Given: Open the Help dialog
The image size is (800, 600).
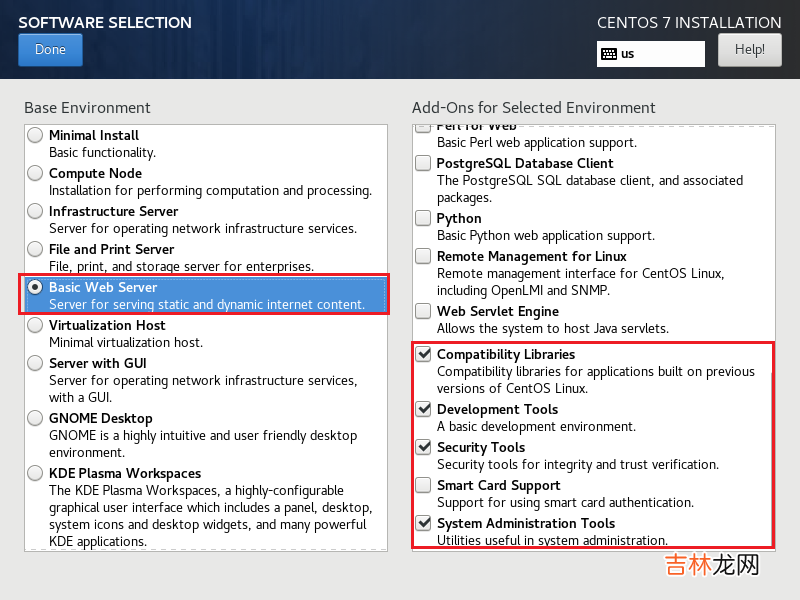Looking at the screenshot, I should point(749,49).
